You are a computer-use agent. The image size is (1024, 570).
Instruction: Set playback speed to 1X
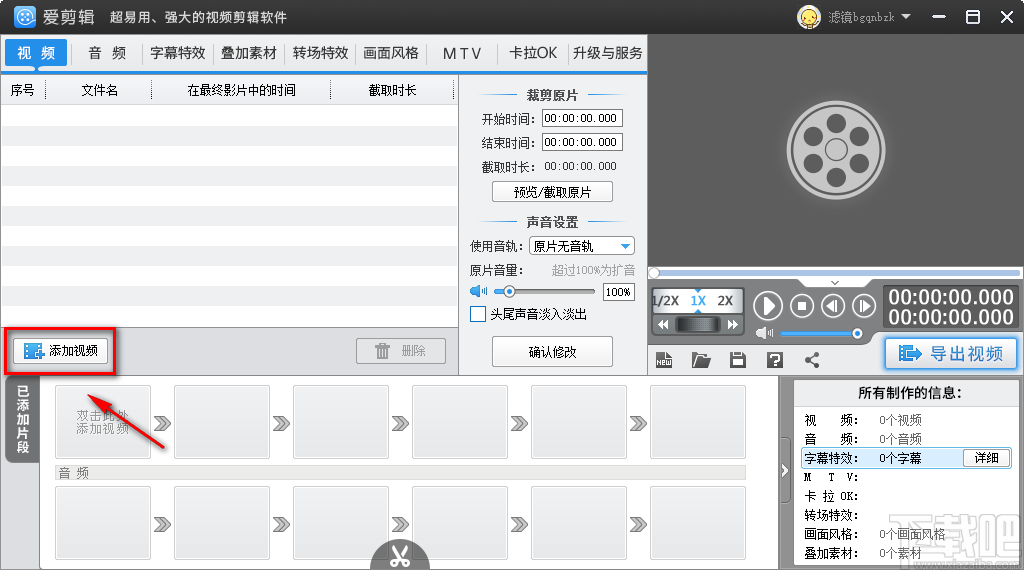[x=698, y=301]
